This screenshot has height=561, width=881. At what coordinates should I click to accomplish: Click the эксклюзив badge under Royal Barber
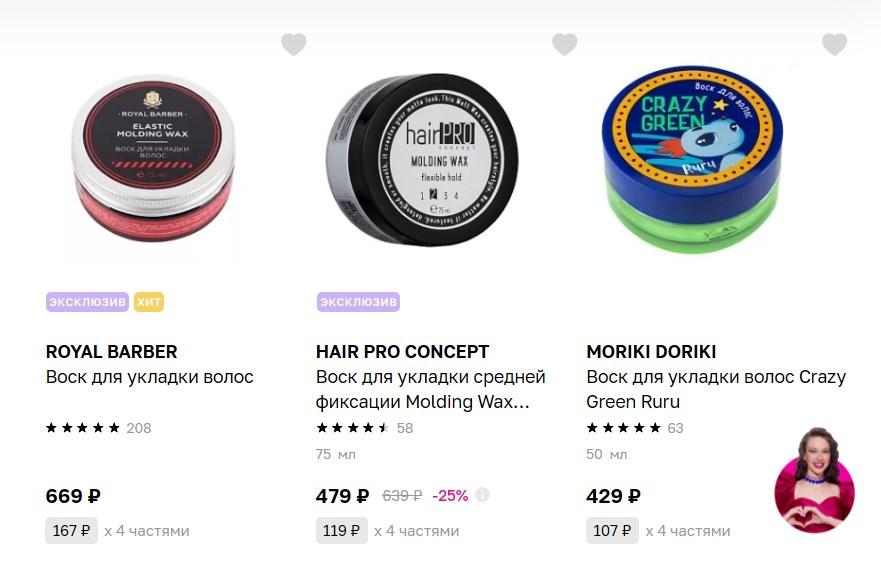(x=87, y=302)
